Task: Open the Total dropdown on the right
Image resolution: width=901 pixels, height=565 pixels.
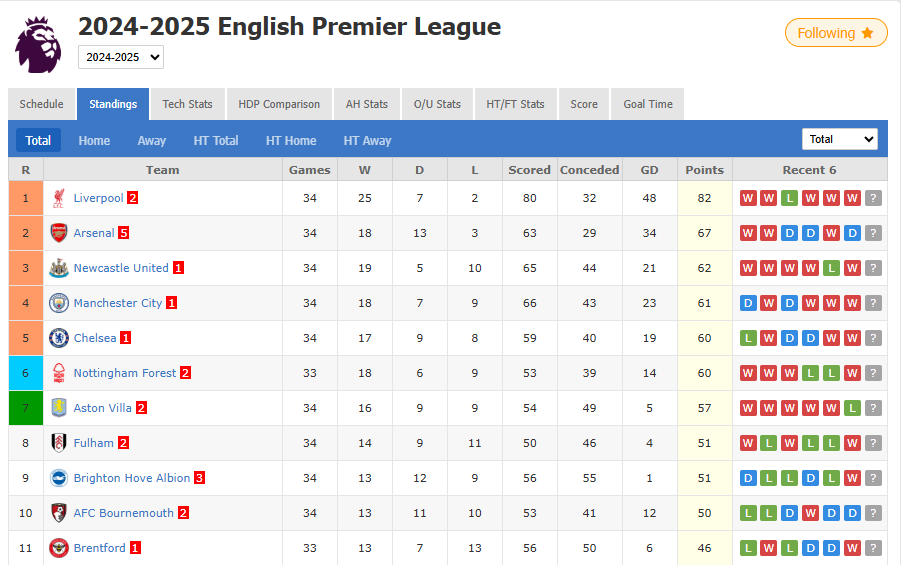Action: (x=839, y=139)
